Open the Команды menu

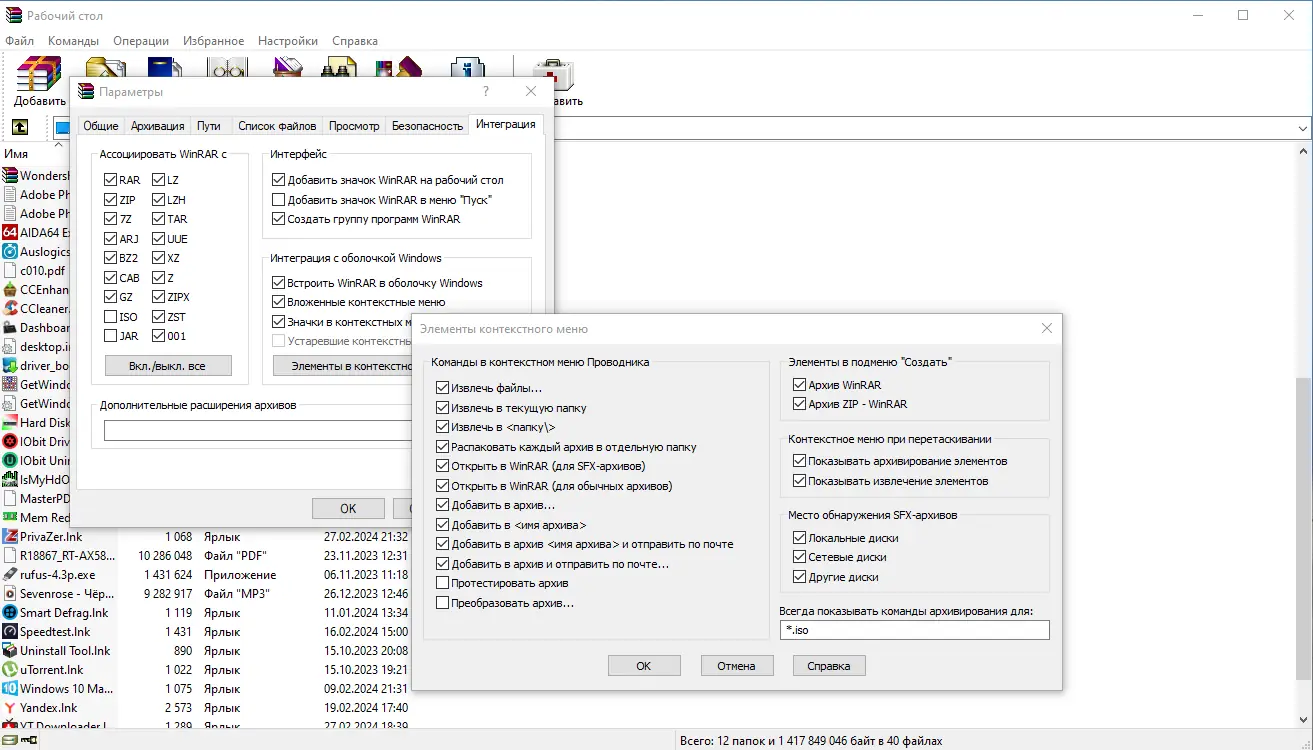pos(73,41)
